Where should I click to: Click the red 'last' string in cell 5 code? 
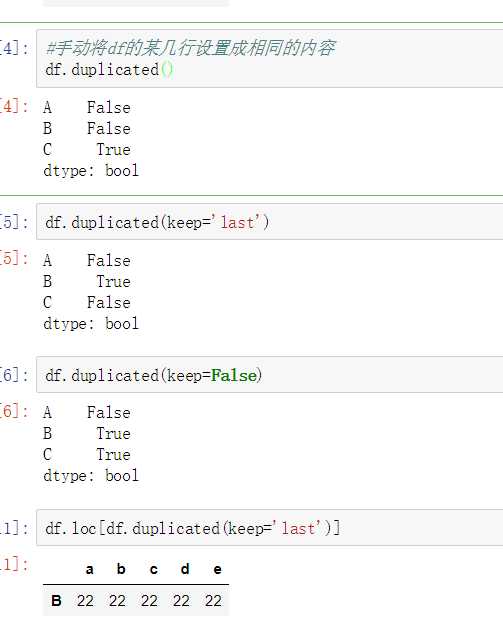(237, 222)
